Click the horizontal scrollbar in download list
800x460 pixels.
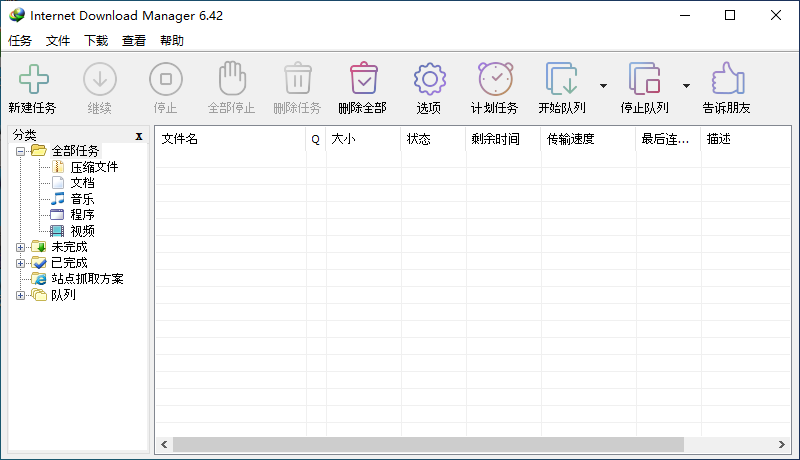coord(430,444)
